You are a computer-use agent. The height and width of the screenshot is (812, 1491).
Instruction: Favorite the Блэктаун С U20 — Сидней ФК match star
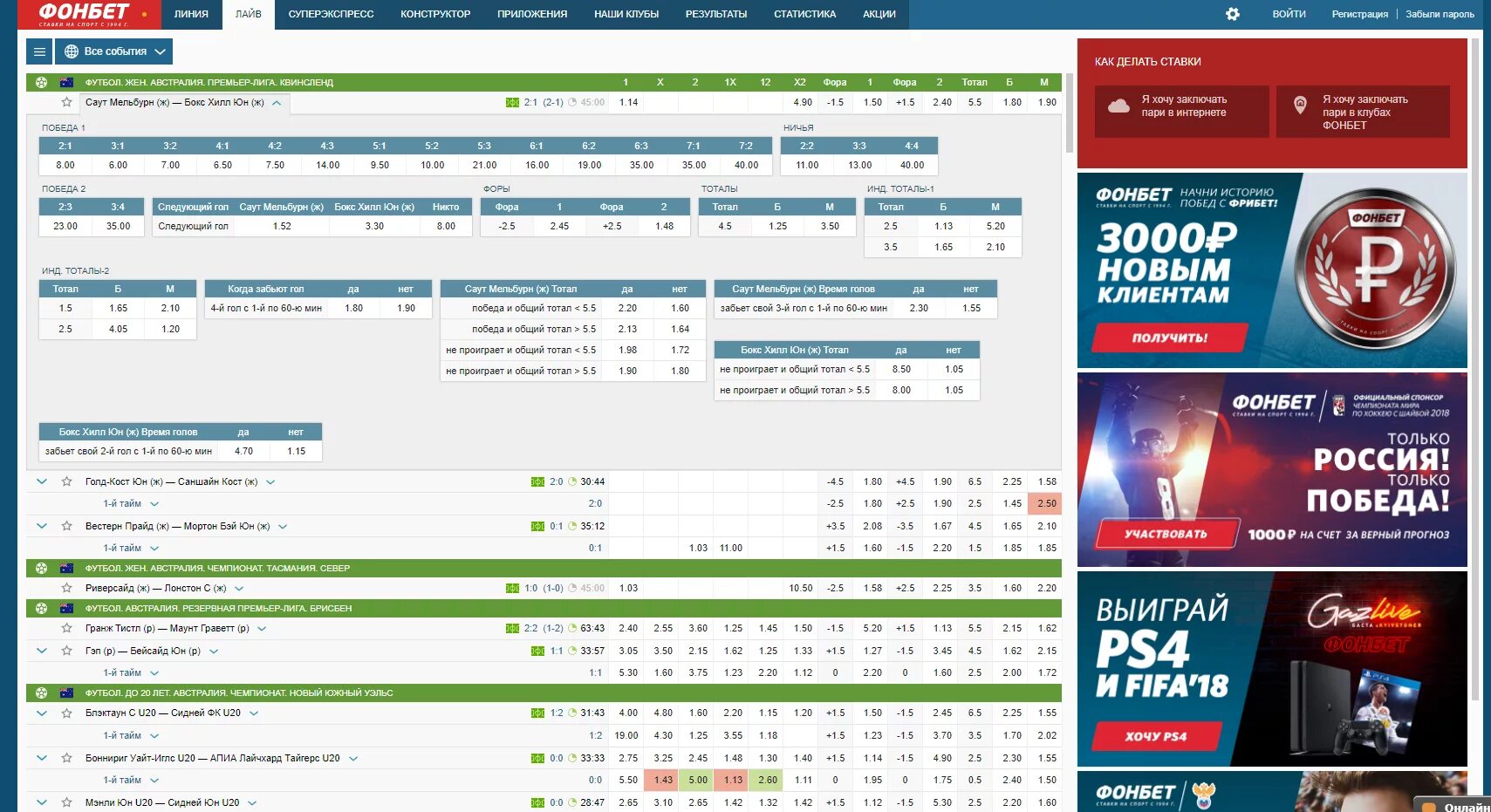pos(66,713)
